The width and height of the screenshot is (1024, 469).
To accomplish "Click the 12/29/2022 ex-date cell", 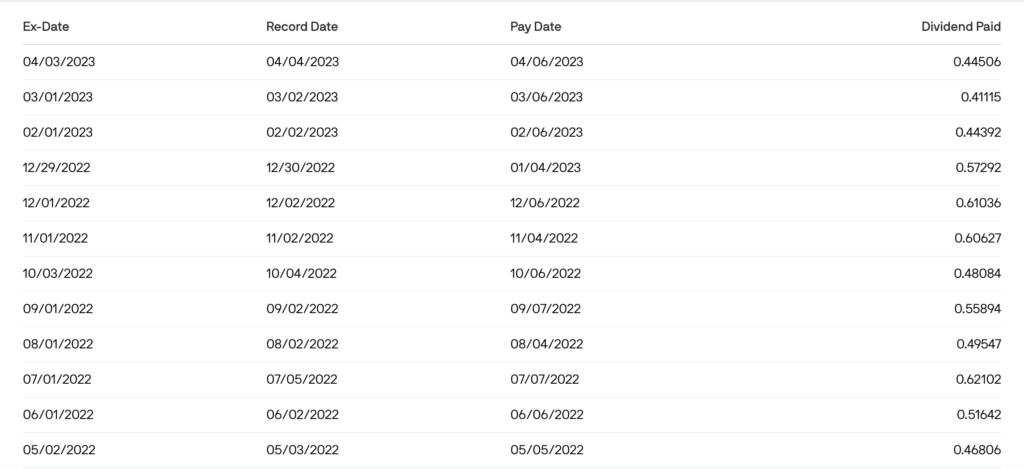I will (x=58, y=167).
